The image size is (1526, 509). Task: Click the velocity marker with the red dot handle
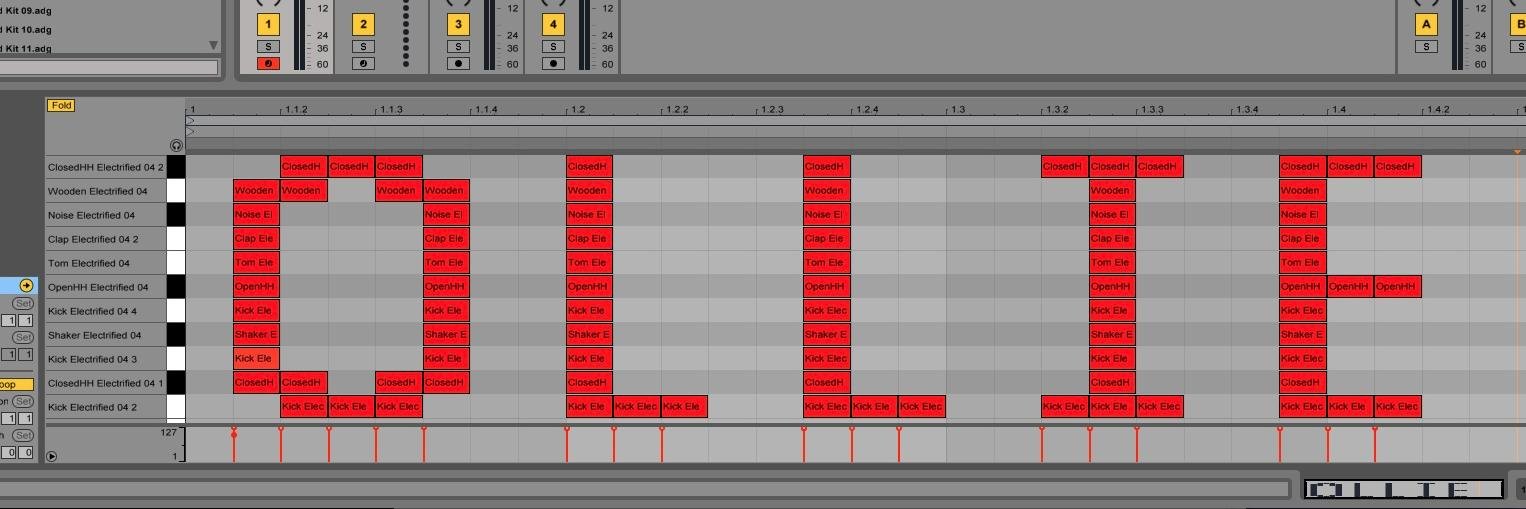point(234,434)
